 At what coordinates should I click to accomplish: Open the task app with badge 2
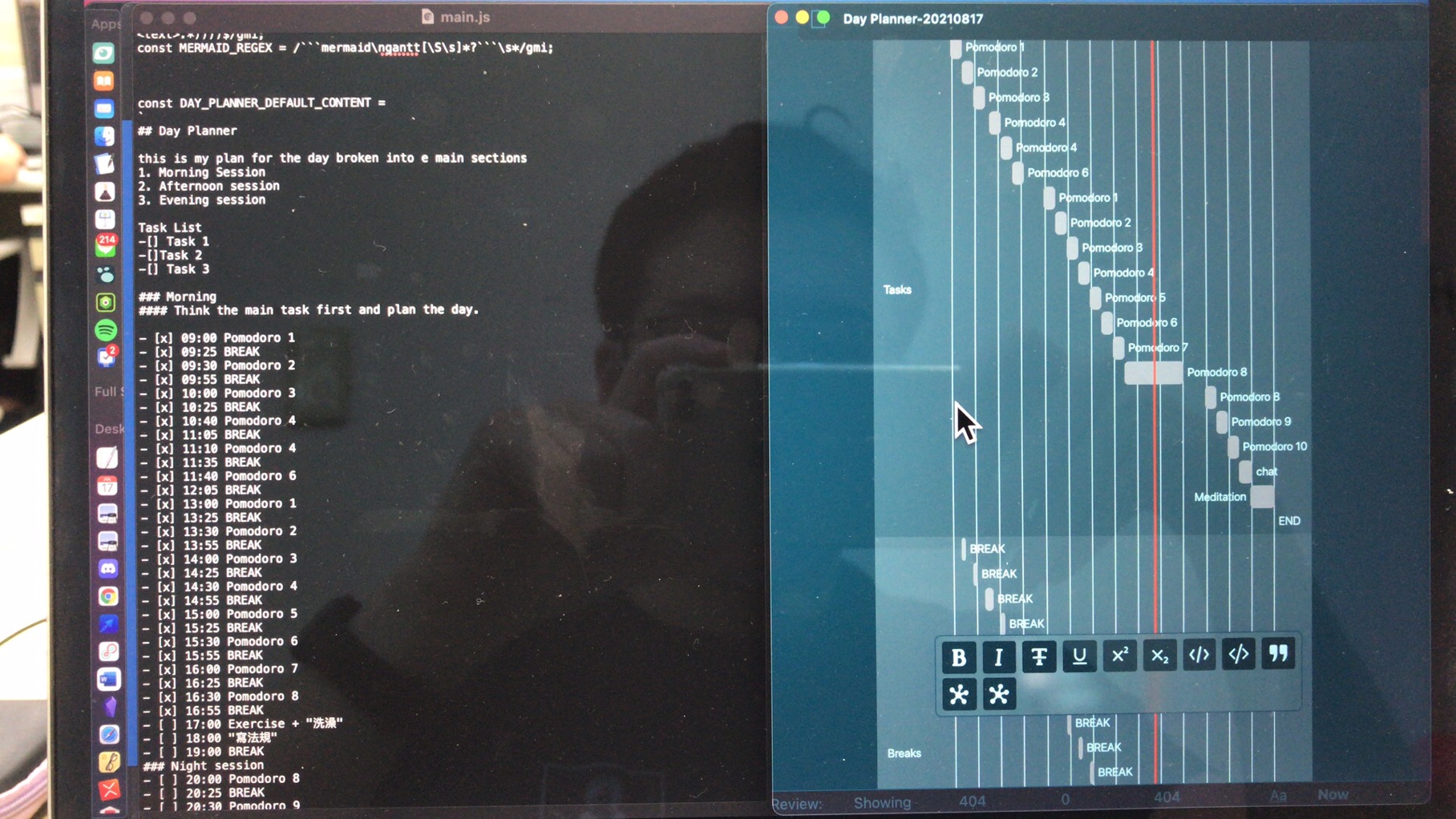click(107, 356)
